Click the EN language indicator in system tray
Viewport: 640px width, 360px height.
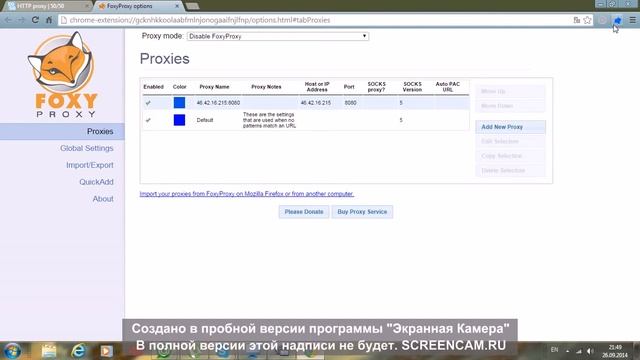pyautogui.click(x=554, y=350)
